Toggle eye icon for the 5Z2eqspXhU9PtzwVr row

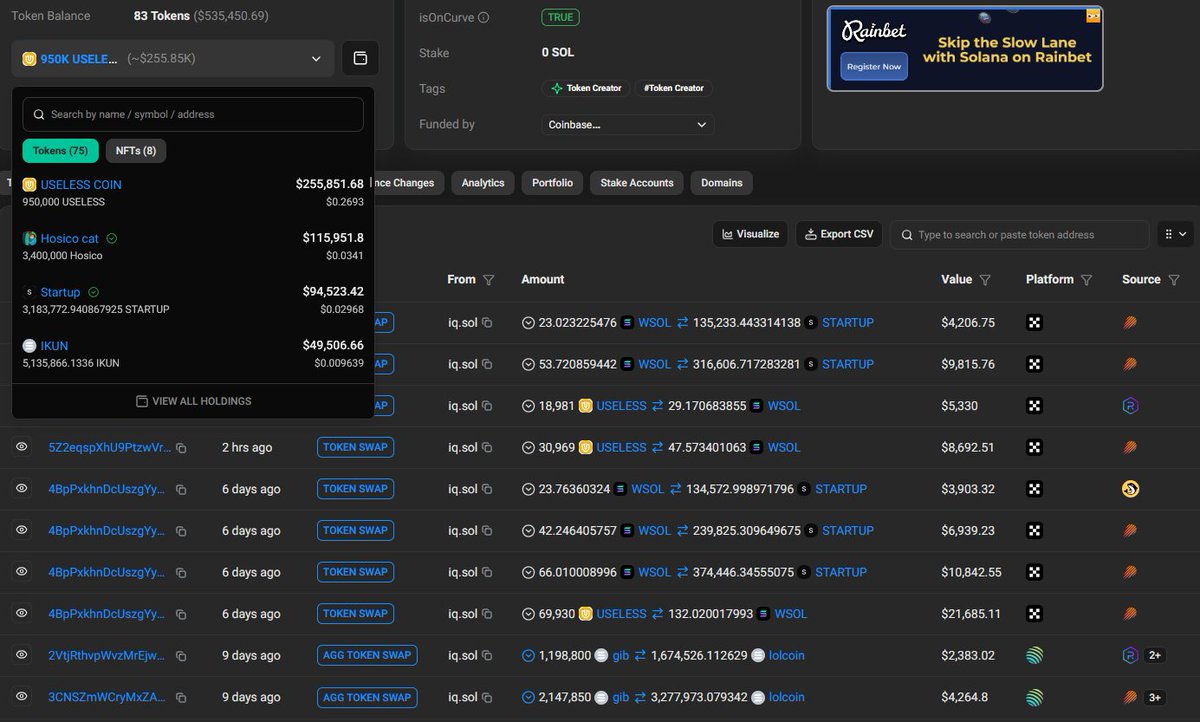click(x=21, y=447)
